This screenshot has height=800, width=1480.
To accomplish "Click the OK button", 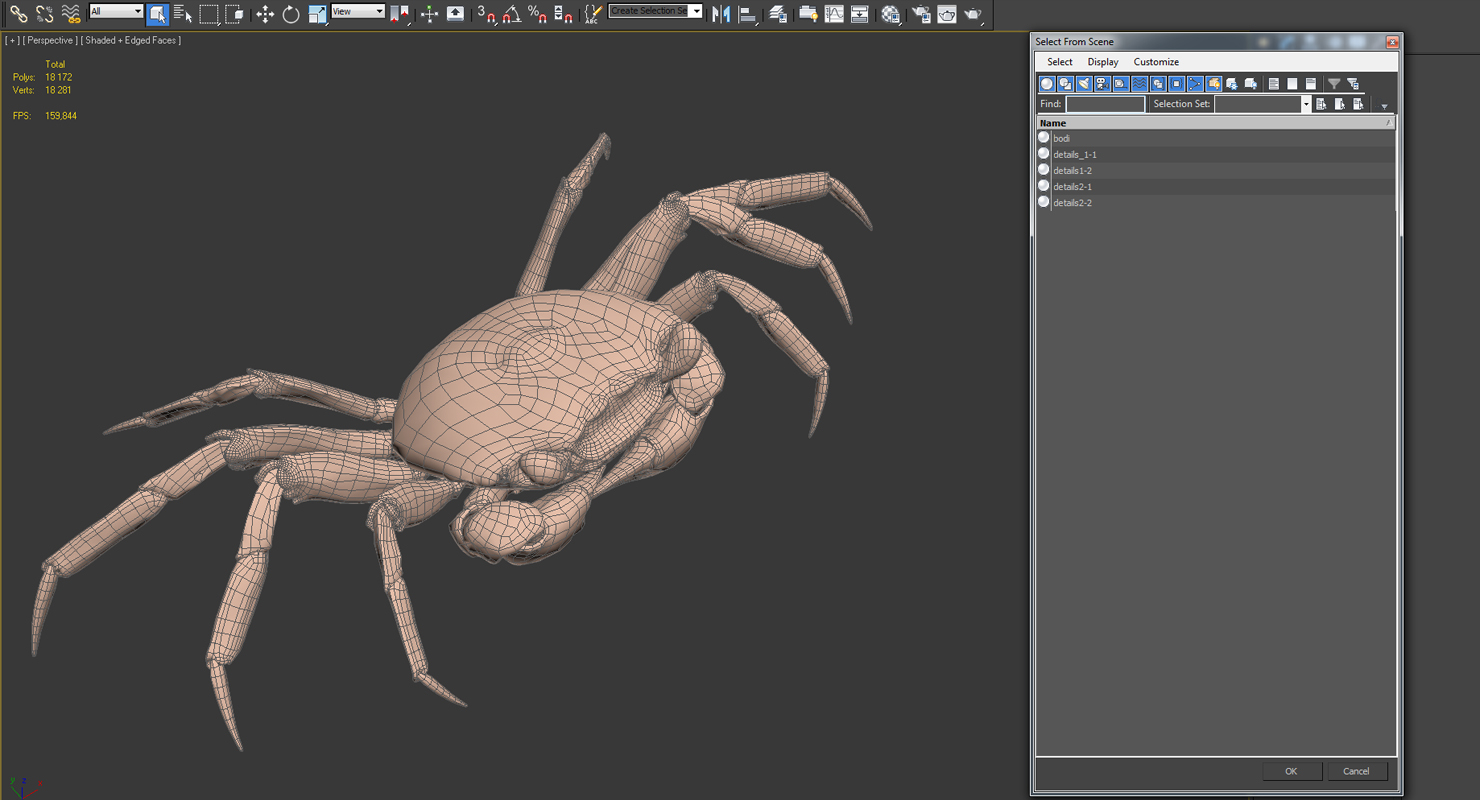I will [x=1290, y=771].
